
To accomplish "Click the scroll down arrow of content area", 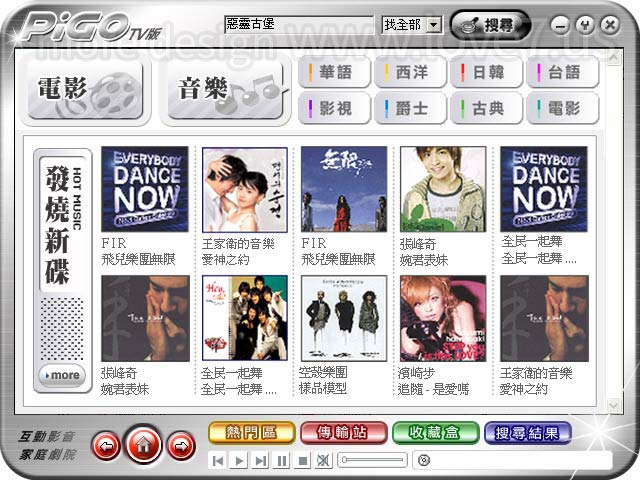I will (613, 405).
